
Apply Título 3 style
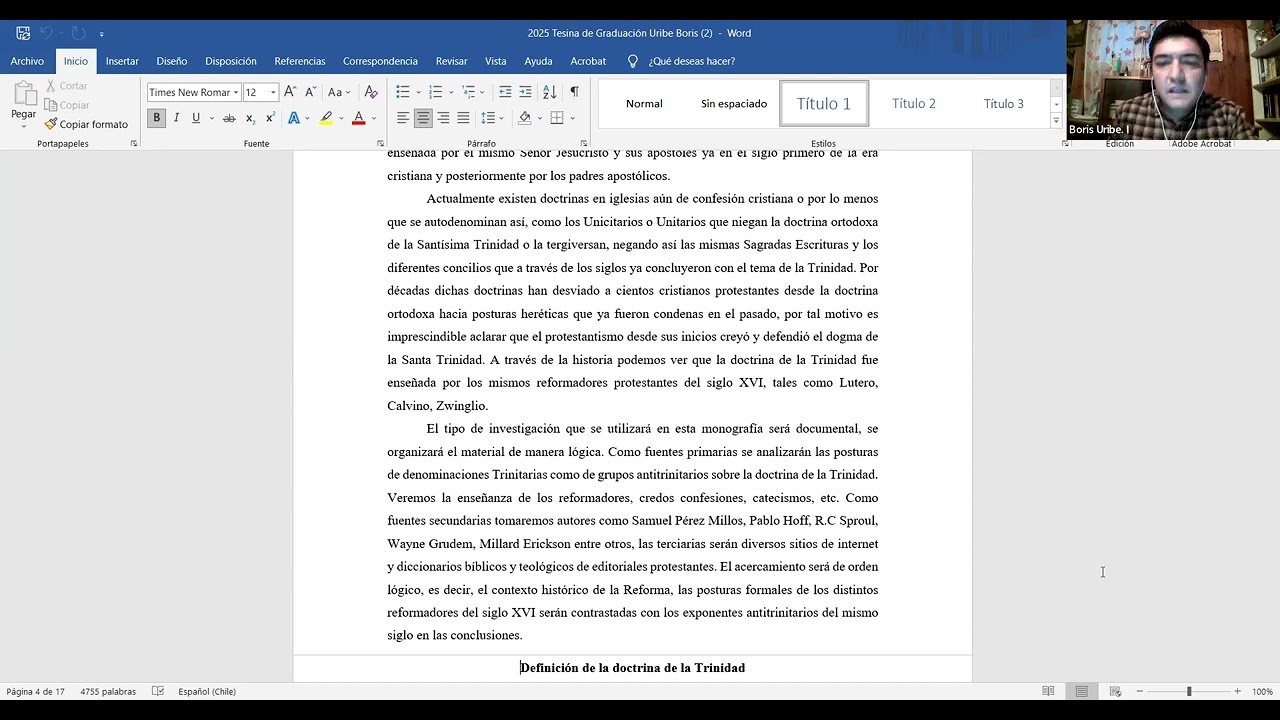click(1004, 104)
